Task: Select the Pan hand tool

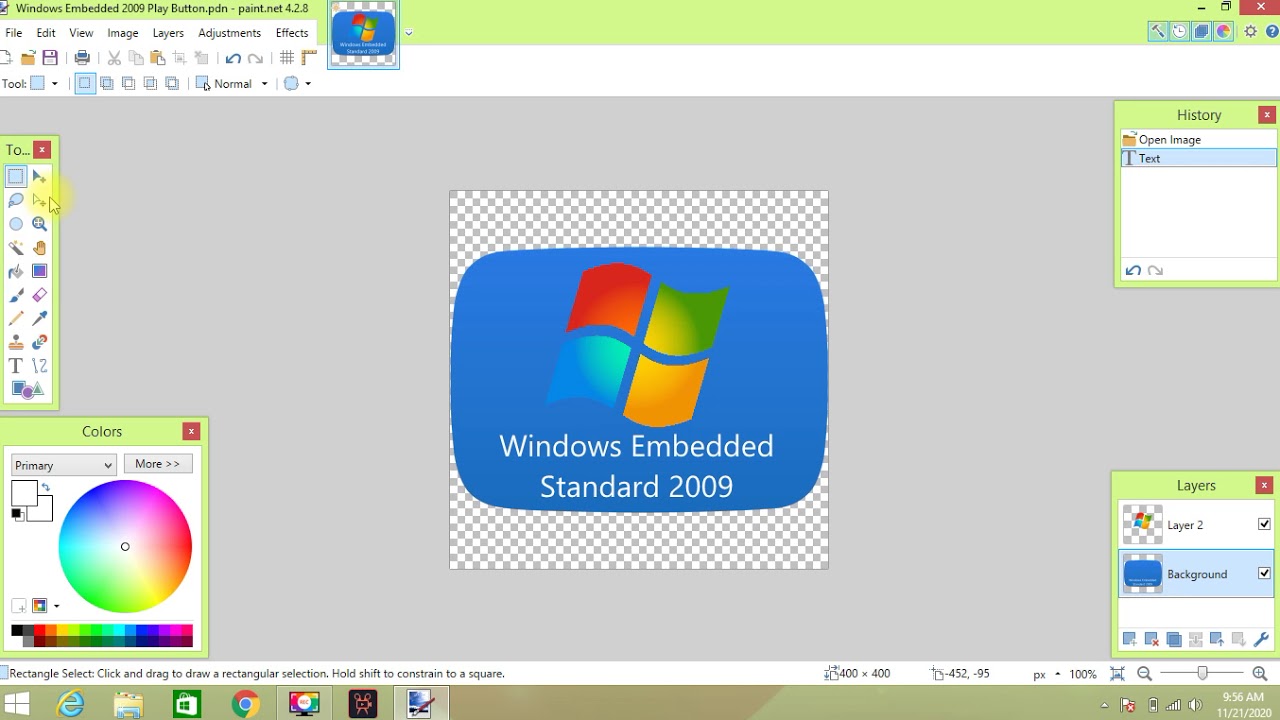Action: pos(39,248)
